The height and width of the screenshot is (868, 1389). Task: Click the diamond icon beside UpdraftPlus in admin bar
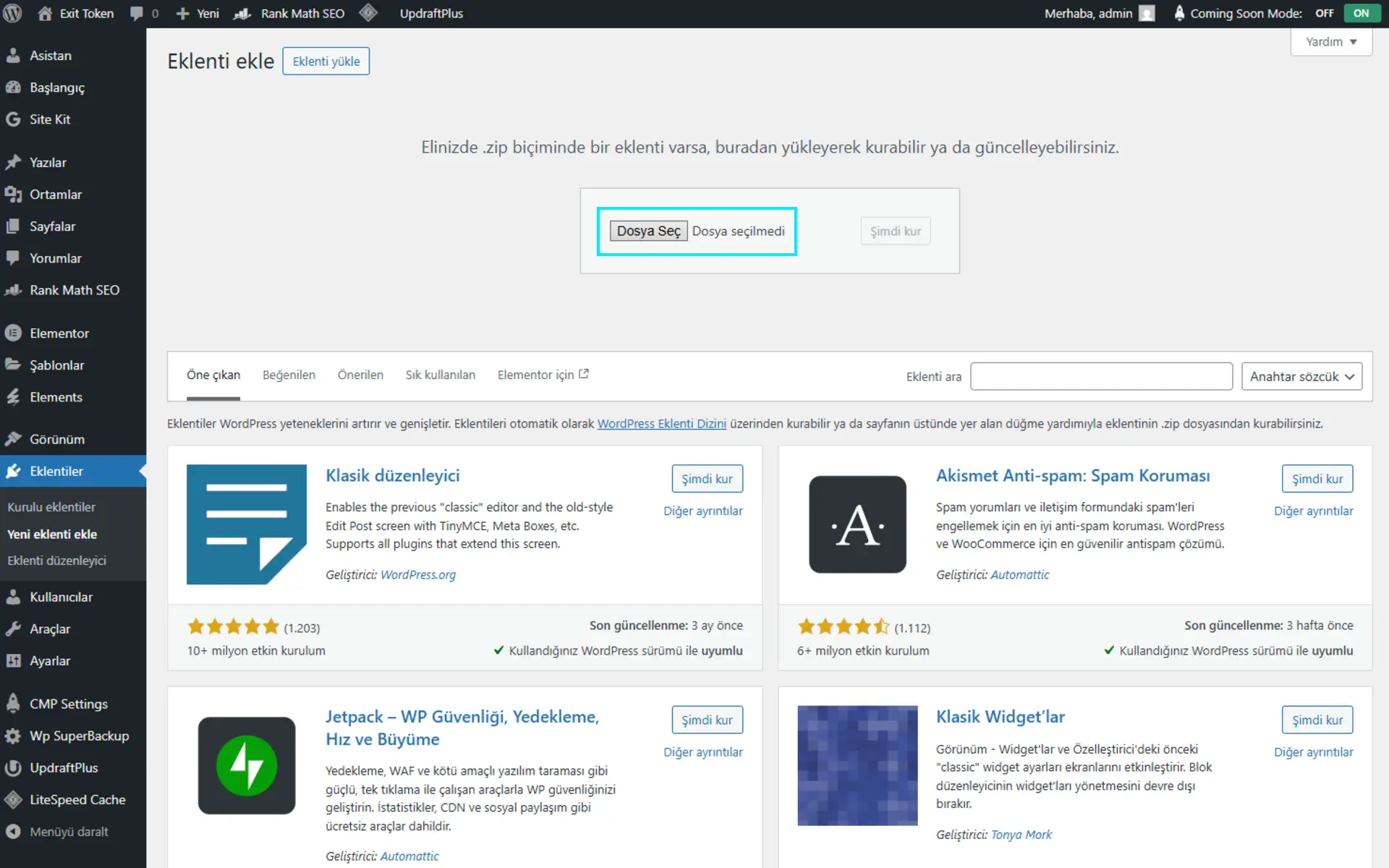click(368, 13)
